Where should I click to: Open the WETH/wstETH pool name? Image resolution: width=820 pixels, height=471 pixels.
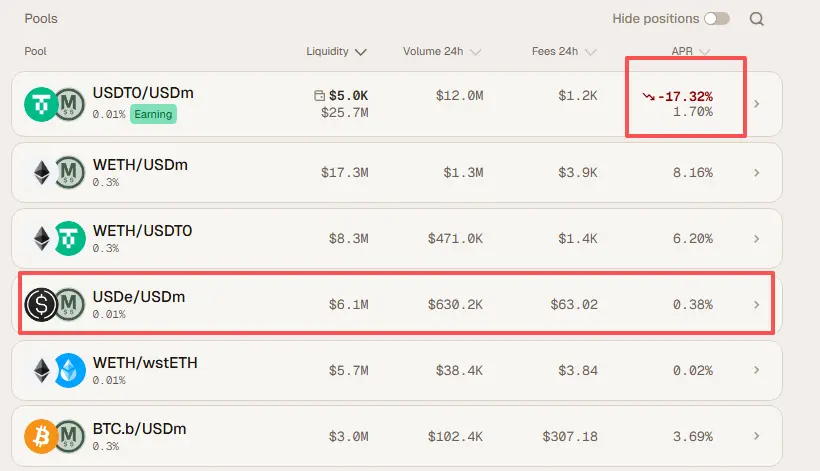point(145,362)
